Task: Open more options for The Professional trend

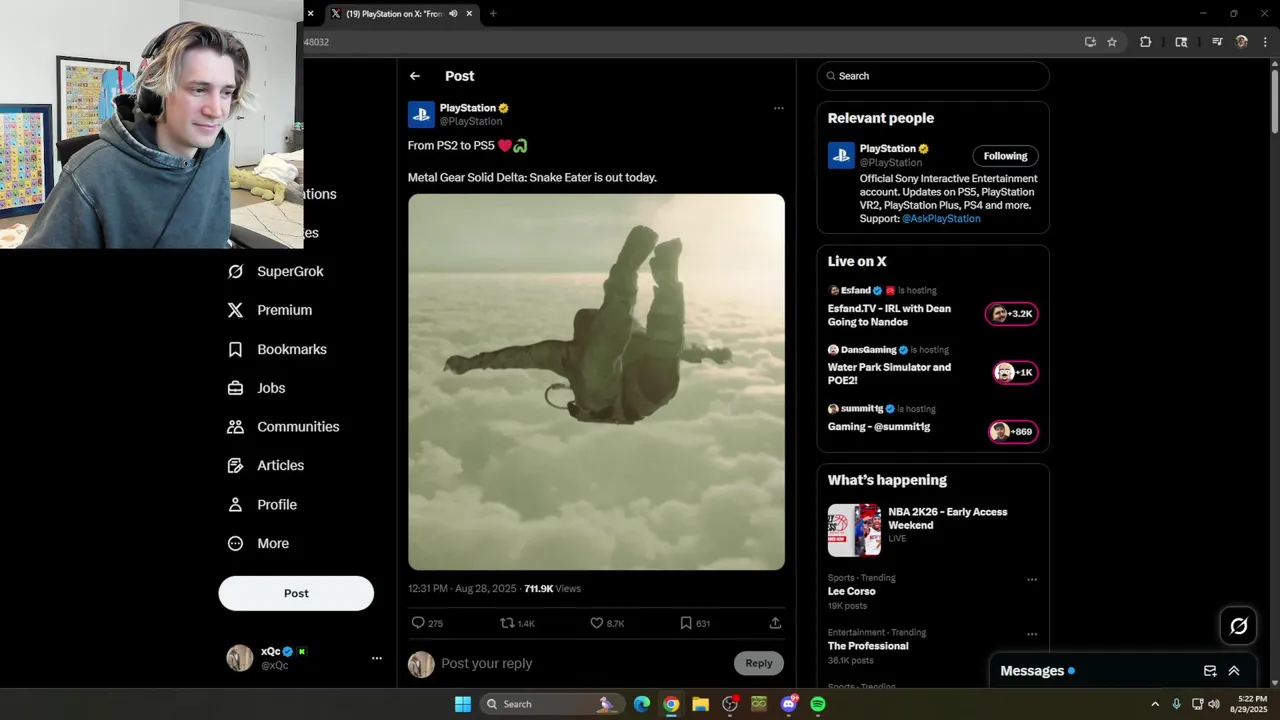Action: (1032, 634)
